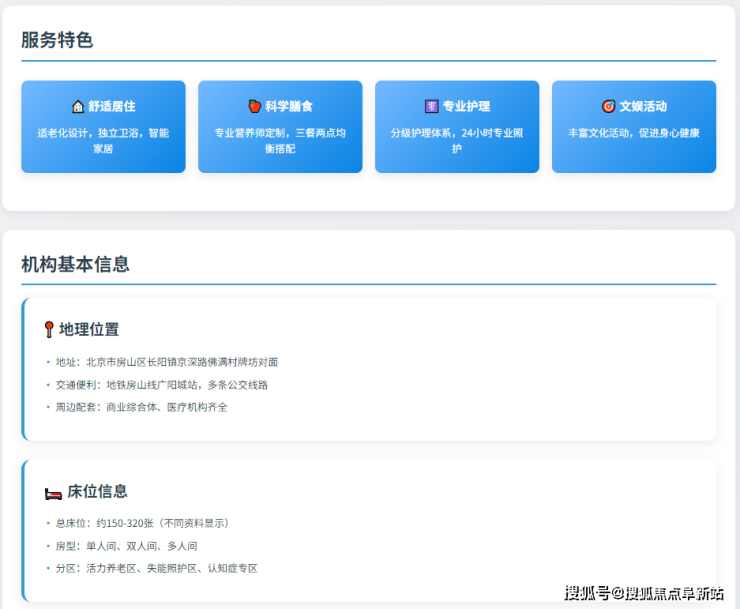Click the pushpin icon beside 地理位置
The image size is (740, 609).
49,329
